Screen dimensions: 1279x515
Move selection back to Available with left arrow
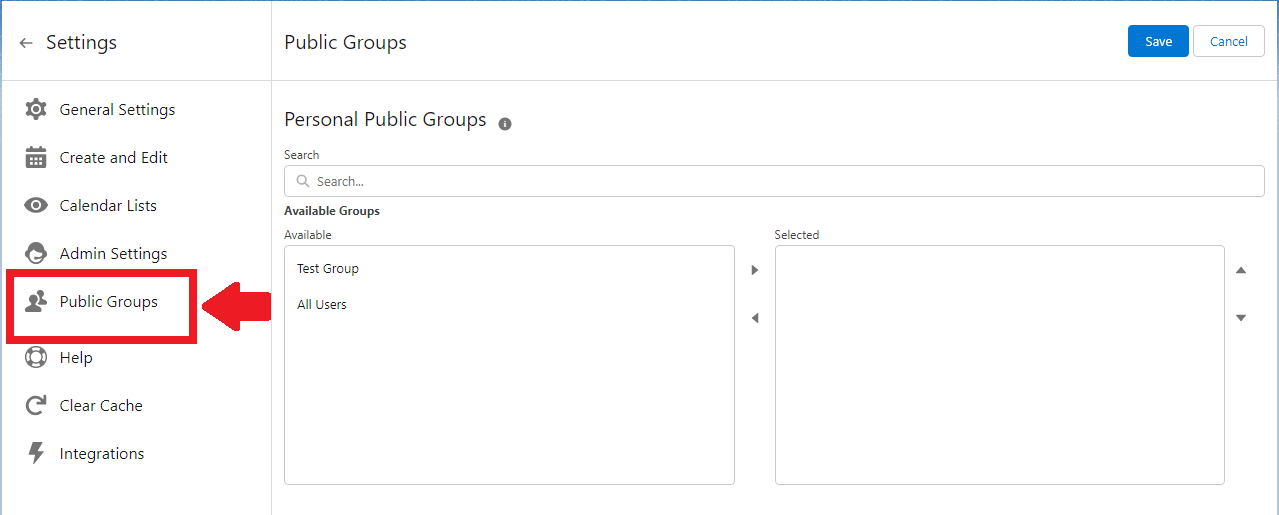[x=755, y=318]
